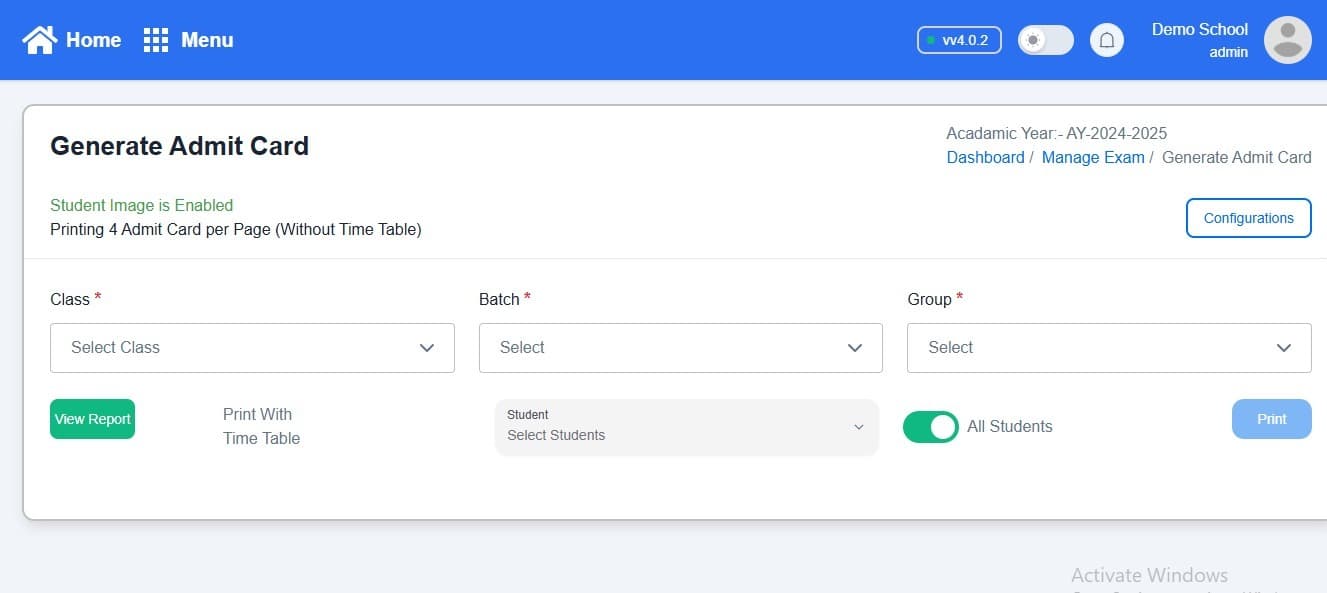Click the Home text in navbar
Image resolution: width=1327 pixels, height=593 pixels.
tap(93, 40)
